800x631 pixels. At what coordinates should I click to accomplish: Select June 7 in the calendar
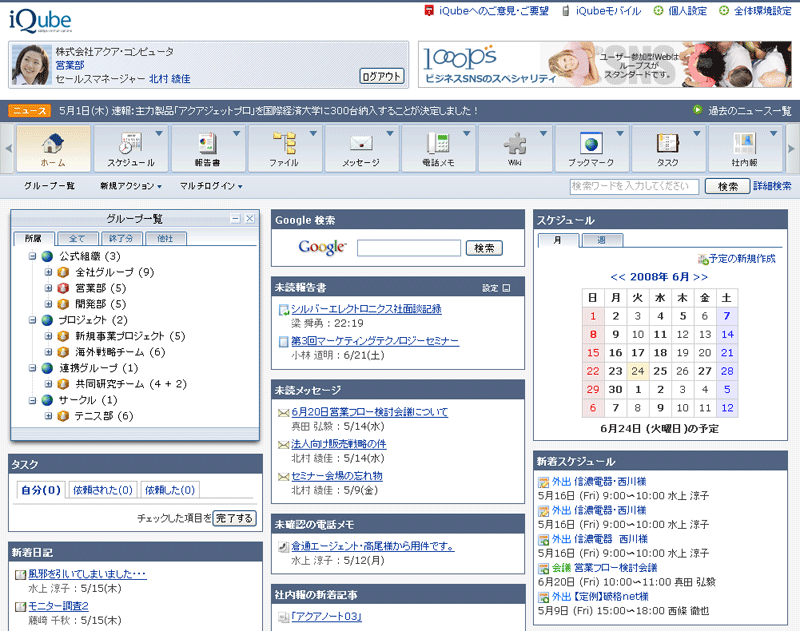727,316
